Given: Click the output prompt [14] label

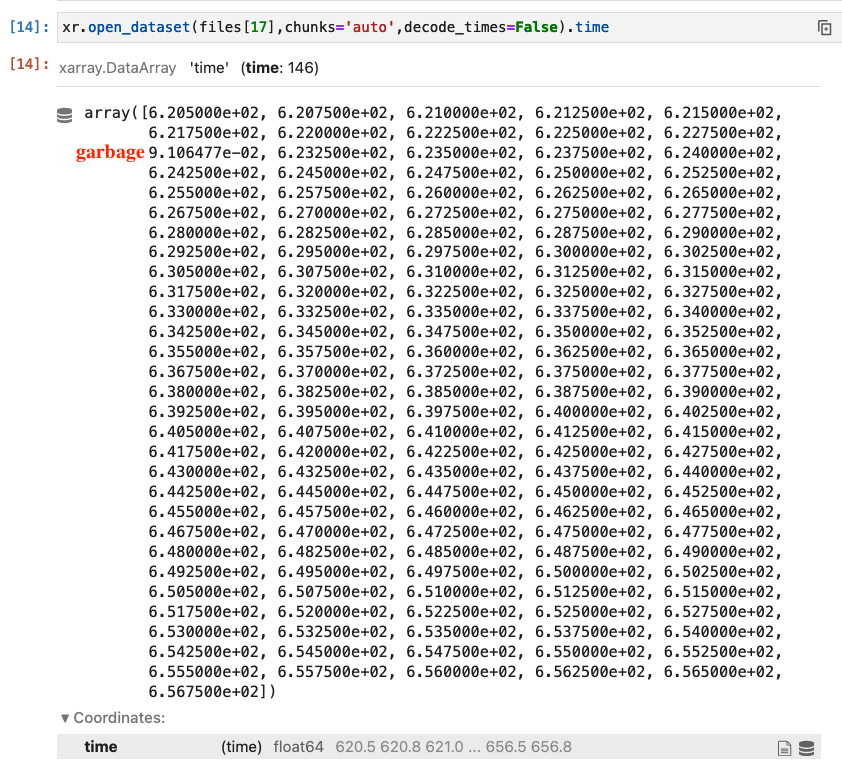Looking at the screenshot, I should 29,64.
